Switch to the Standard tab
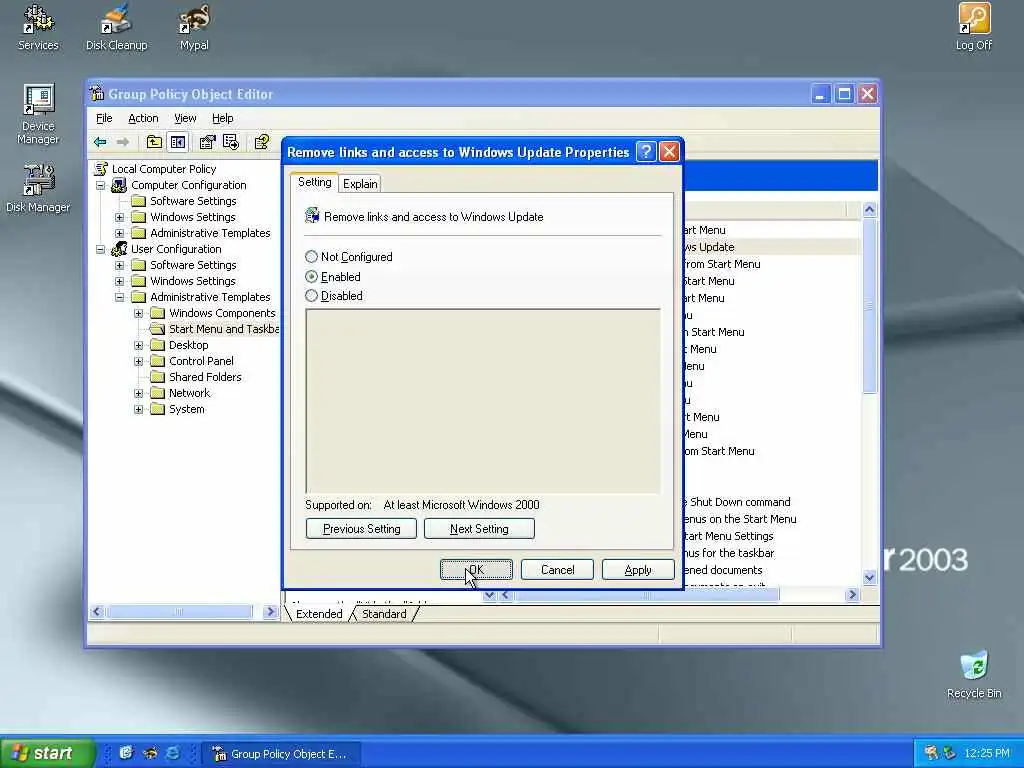Image resolution: width=1024 pixels, height=768 pixels. coord(384,614)
